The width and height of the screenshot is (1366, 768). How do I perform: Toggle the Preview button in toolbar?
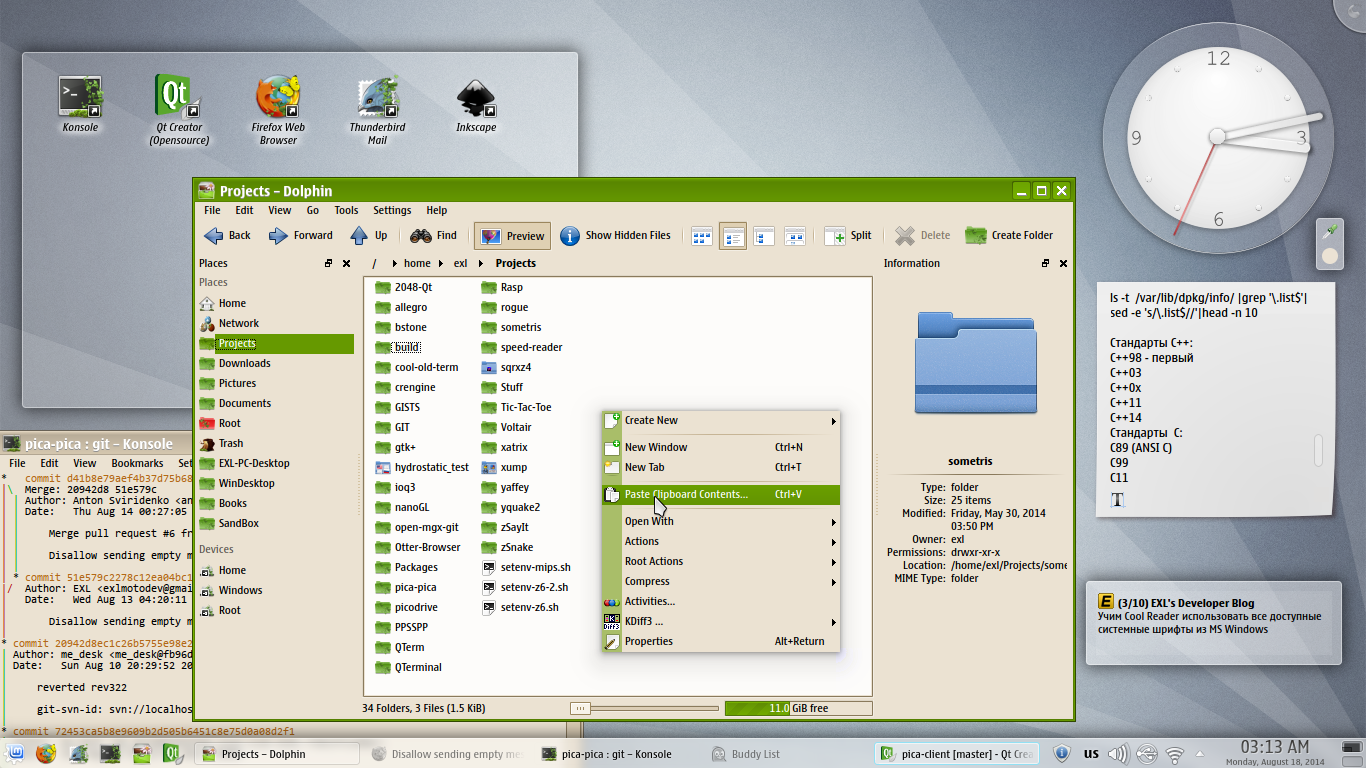coord(513,236)
